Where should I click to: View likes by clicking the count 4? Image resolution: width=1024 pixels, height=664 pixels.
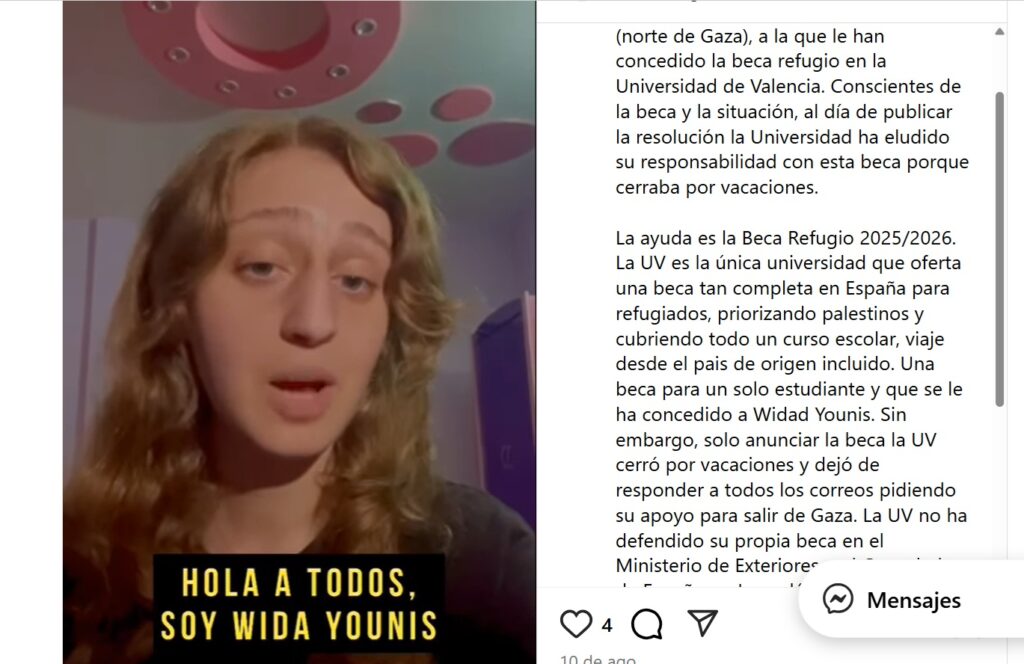pos(607,625)
